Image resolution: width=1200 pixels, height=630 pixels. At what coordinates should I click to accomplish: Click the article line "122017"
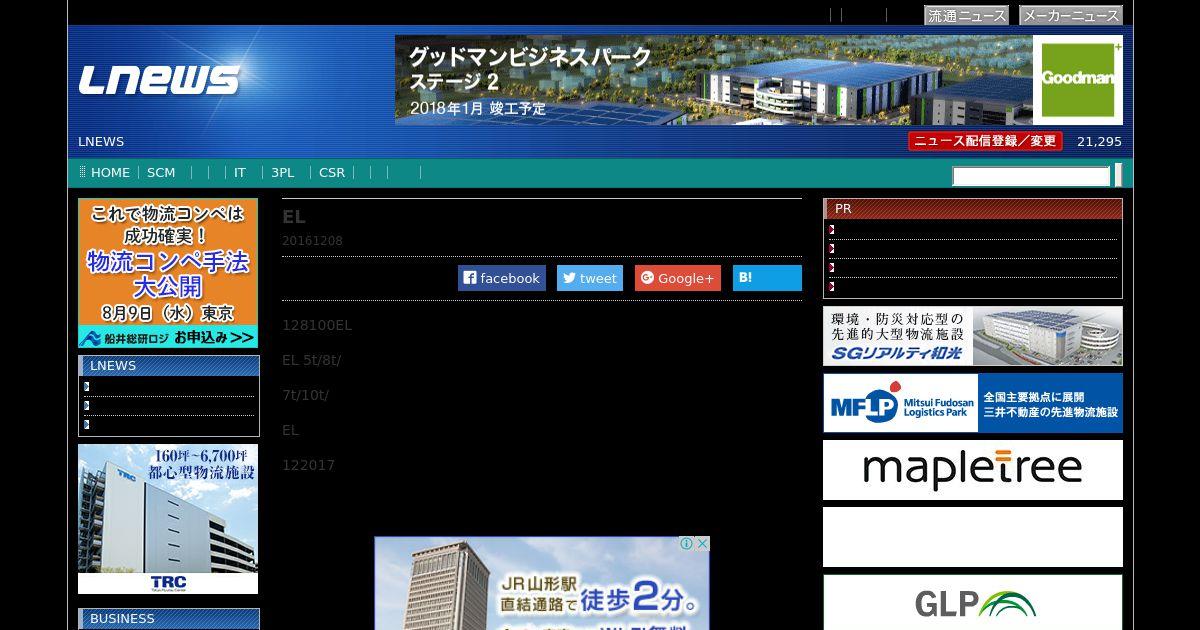click(308, 465)
